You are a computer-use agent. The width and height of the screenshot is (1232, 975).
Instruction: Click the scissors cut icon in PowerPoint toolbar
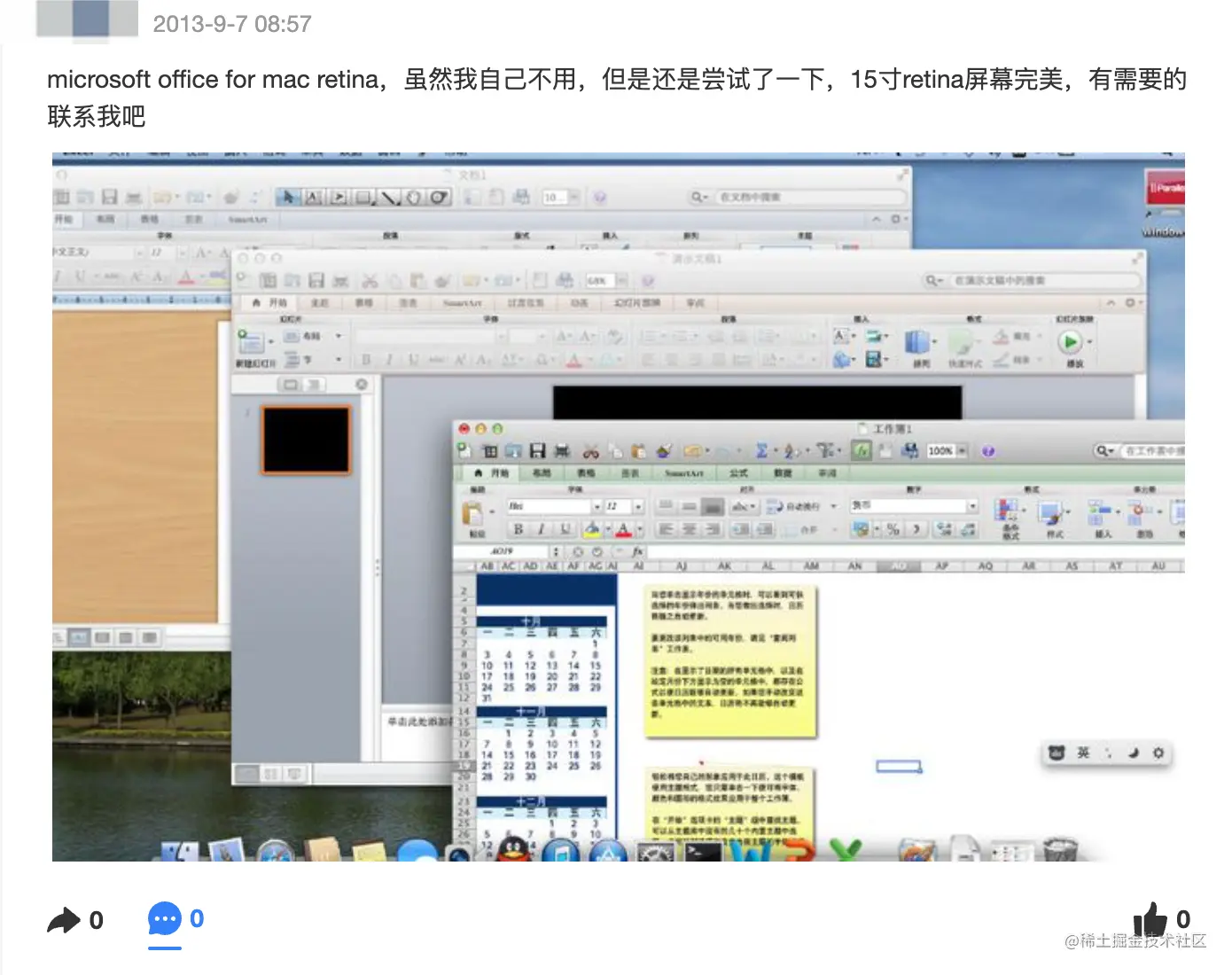point(370,280)
